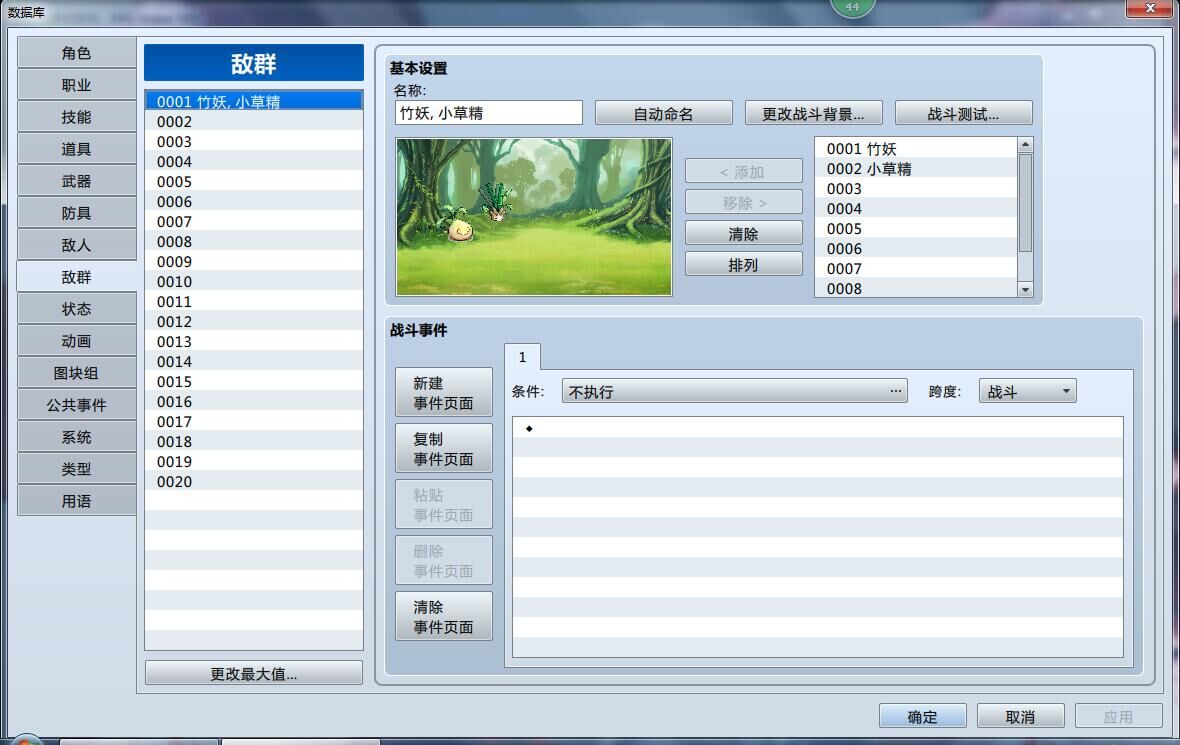Create a new event page with 新建事件页面

click(x=443, y=393)
